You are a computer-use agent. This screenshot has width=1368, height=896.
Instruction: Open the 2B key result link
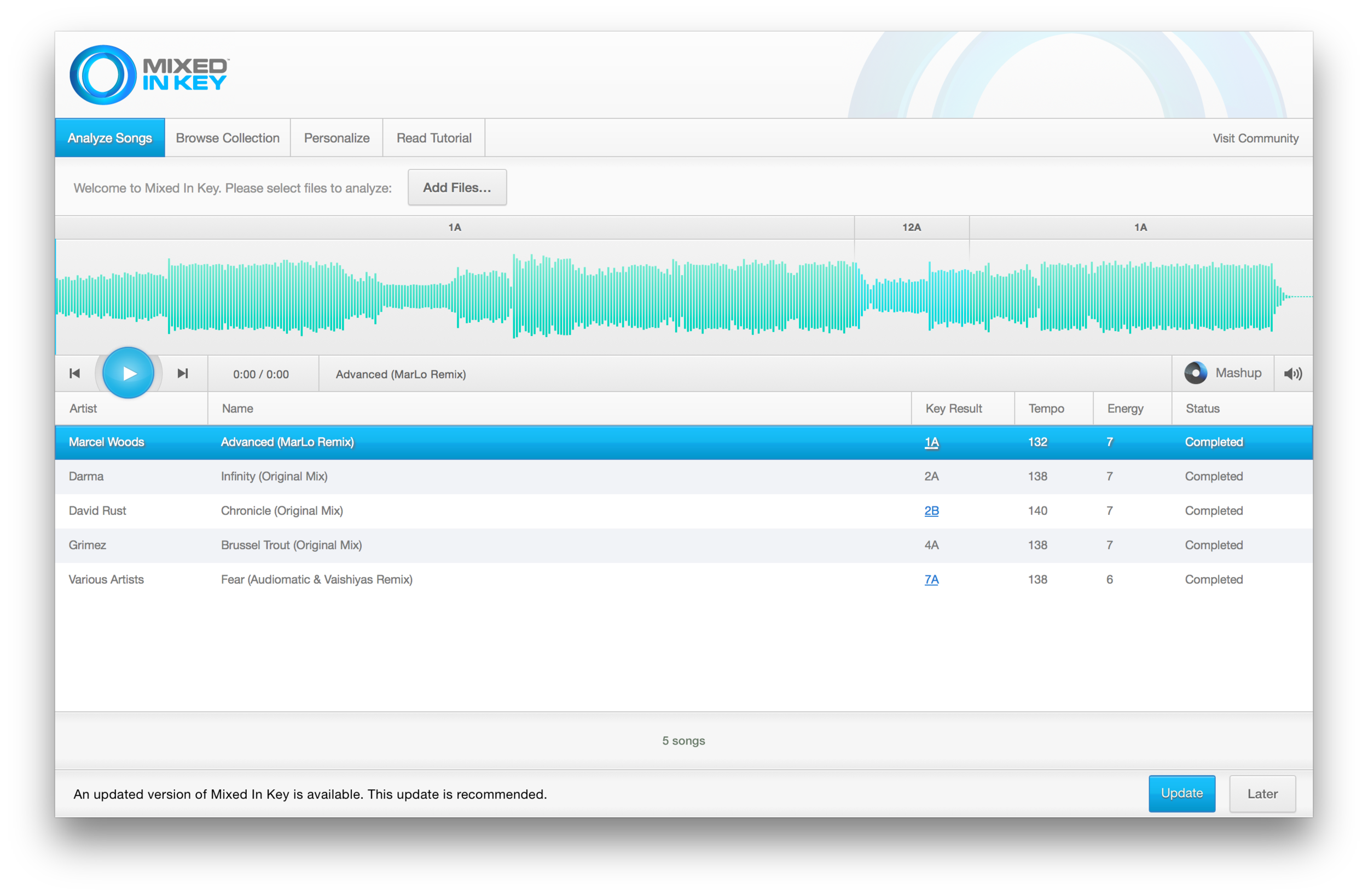[931, 511]
